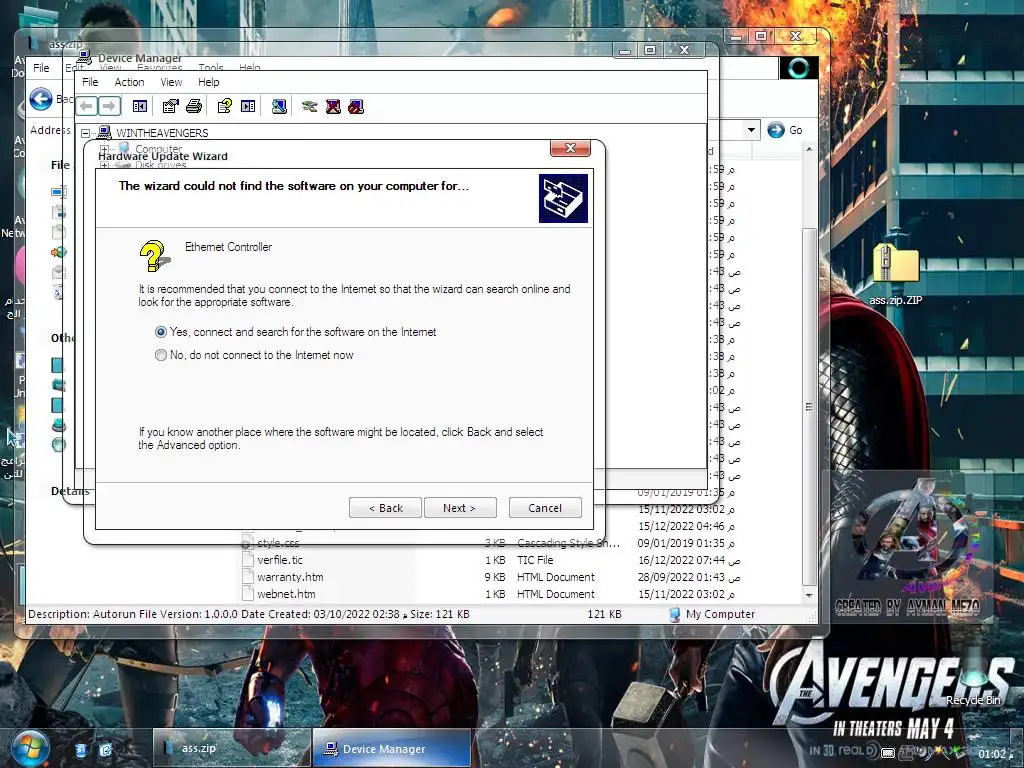Image resolution: width=1024 pixels, height=768 pixels.
Task: Click the blue Back button in ass.zip window
Action: pyautogui.click(x=40, y=99)
